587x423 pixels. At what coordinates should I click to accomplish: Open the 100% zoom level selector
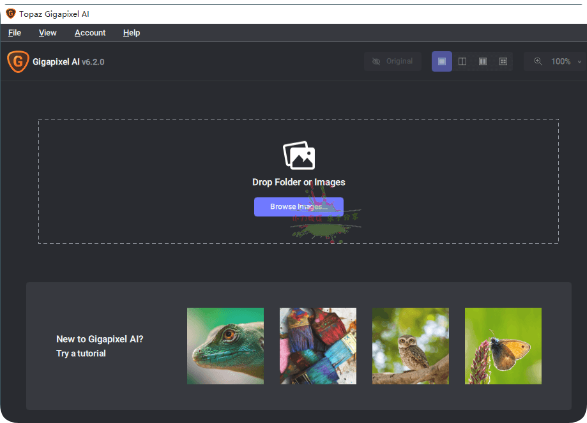pyautogui.click(x=560, y=61)
